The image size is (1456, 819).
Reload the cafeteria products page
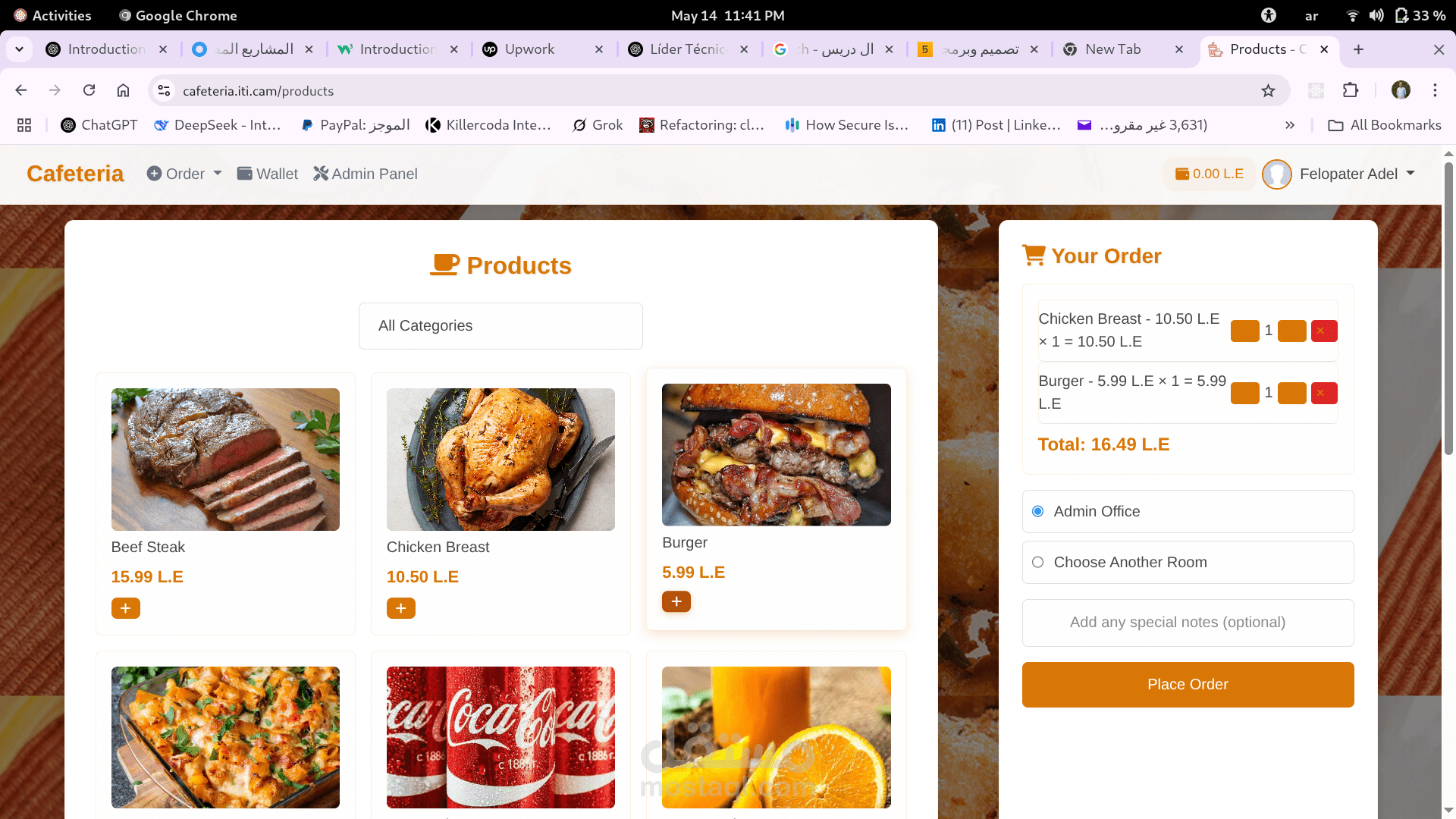click(89, 91)
